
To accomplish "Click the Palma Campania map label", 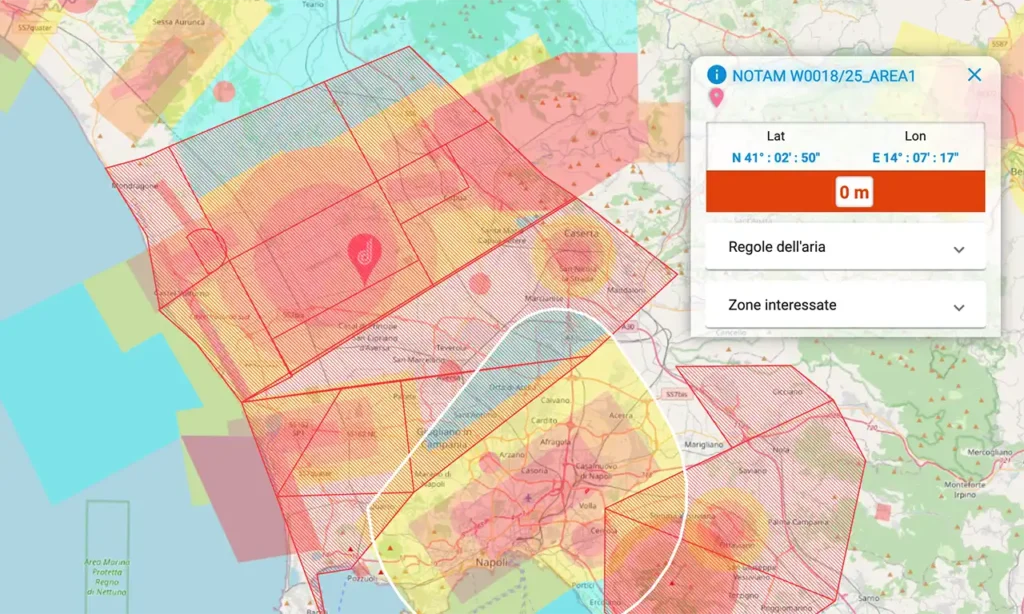I will [799, 522].
